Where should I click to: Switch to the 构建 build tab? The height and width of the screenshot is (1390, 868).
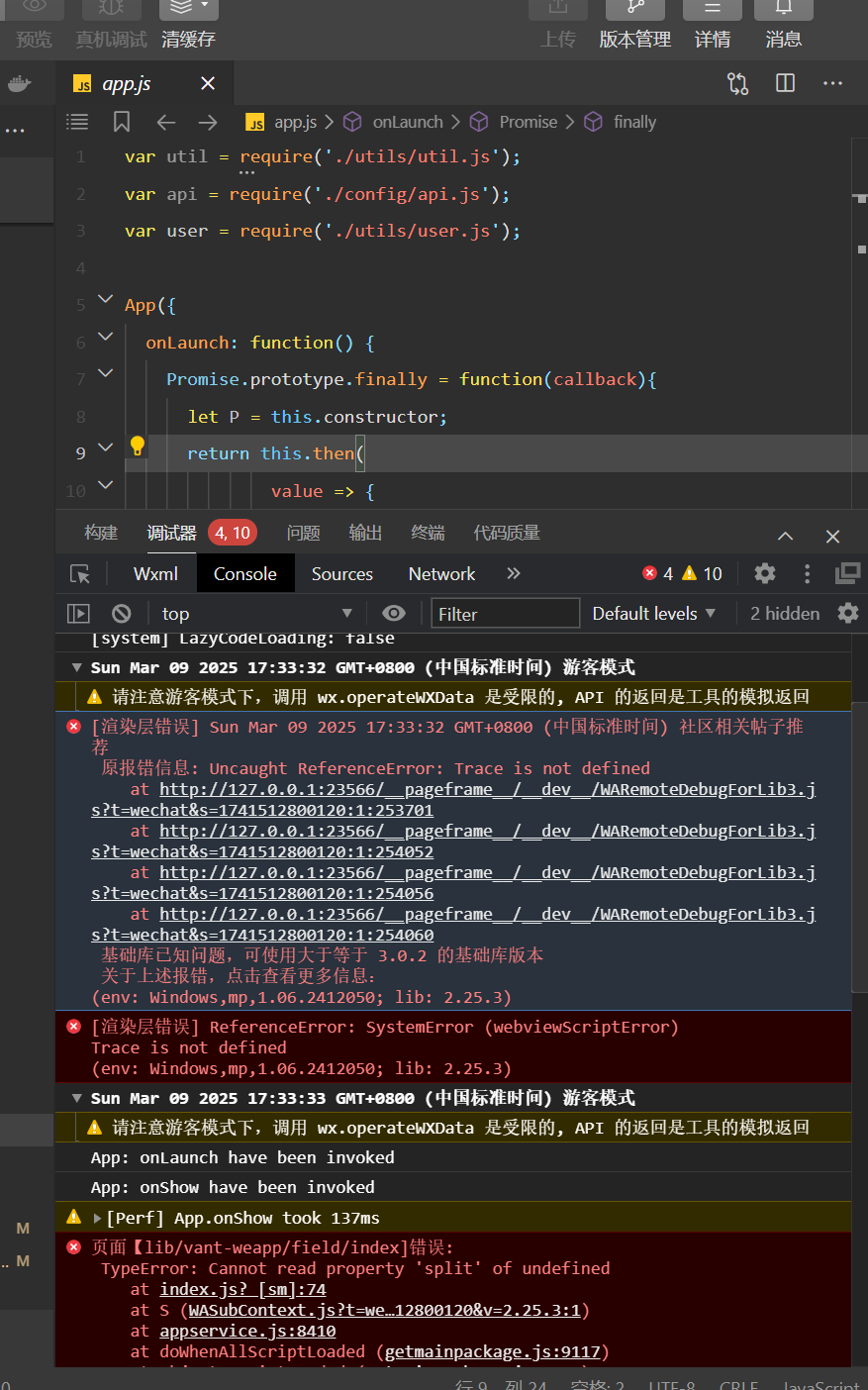[x=101, y=533]
